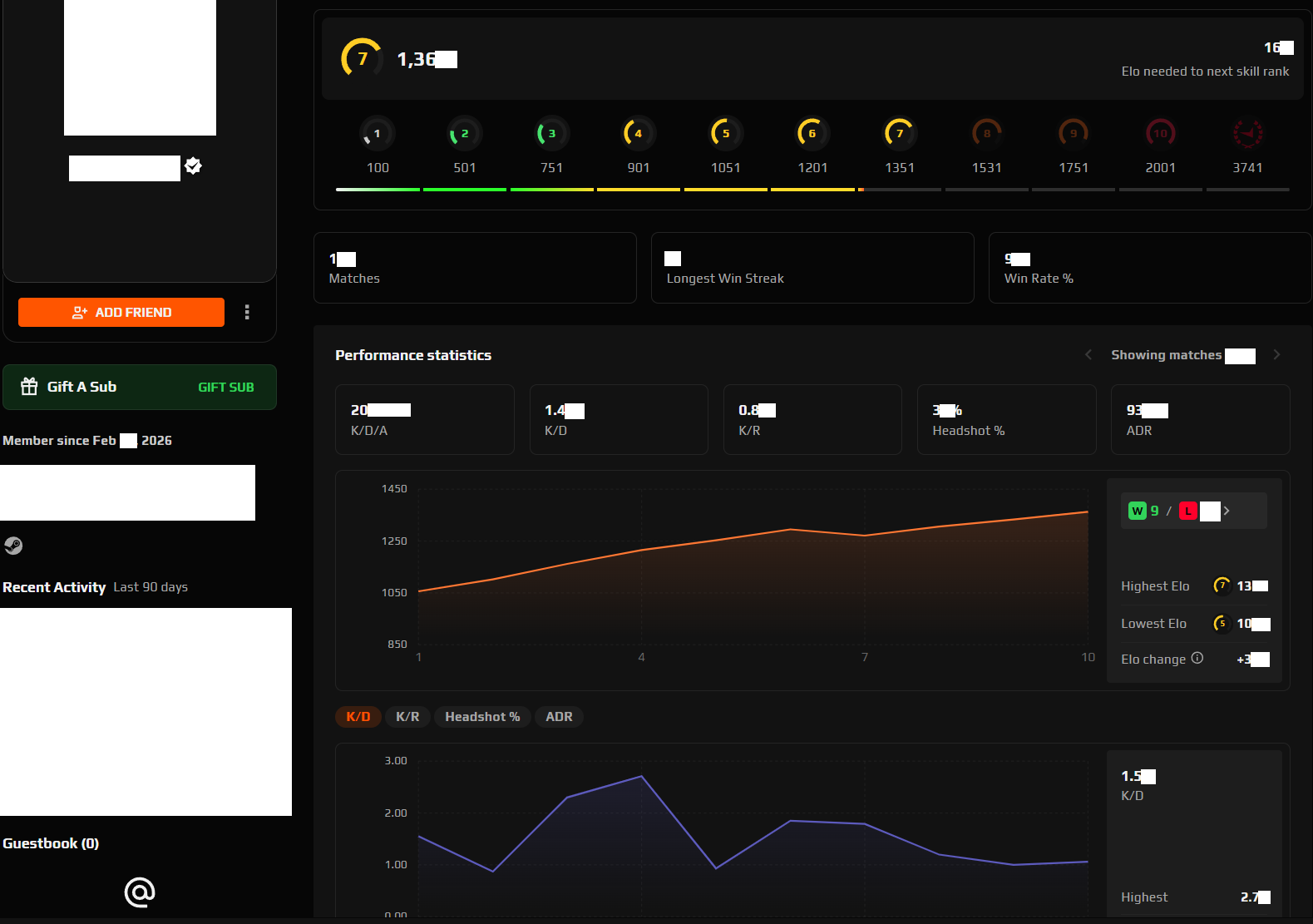Screen dimensions: 1313x924
Task: Show previous matches with left chevron
Action: tap(1088, 355)
